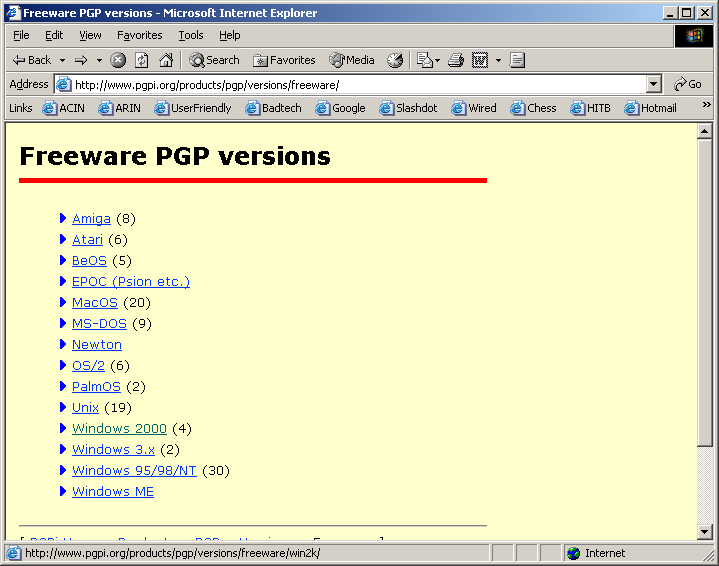The height and width of the screenshot is (566, 719).
Task: Click the Windows logo throbber icon
Action: [694, 36]
